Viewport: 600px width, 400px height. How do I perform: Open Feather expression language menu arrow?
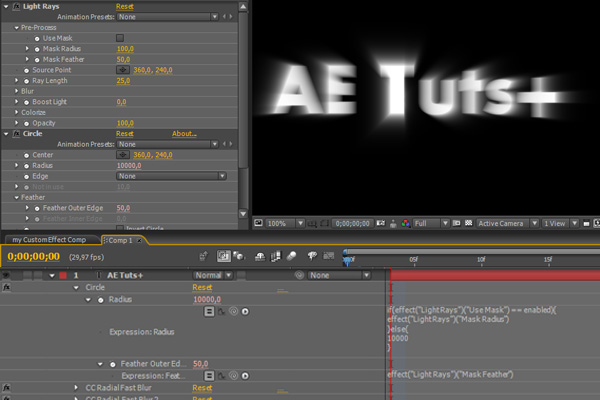click(x=245, y=376)
